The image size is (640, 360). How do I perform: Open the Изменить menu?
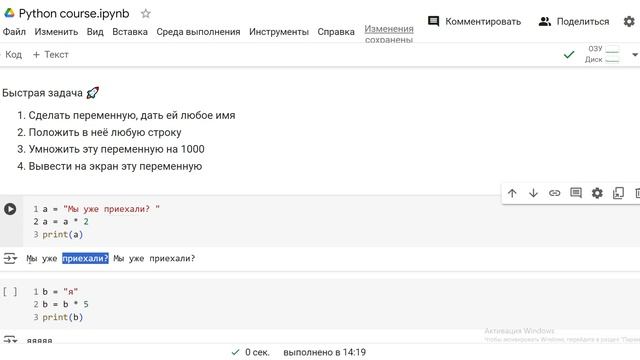click(x=56, y=32)
